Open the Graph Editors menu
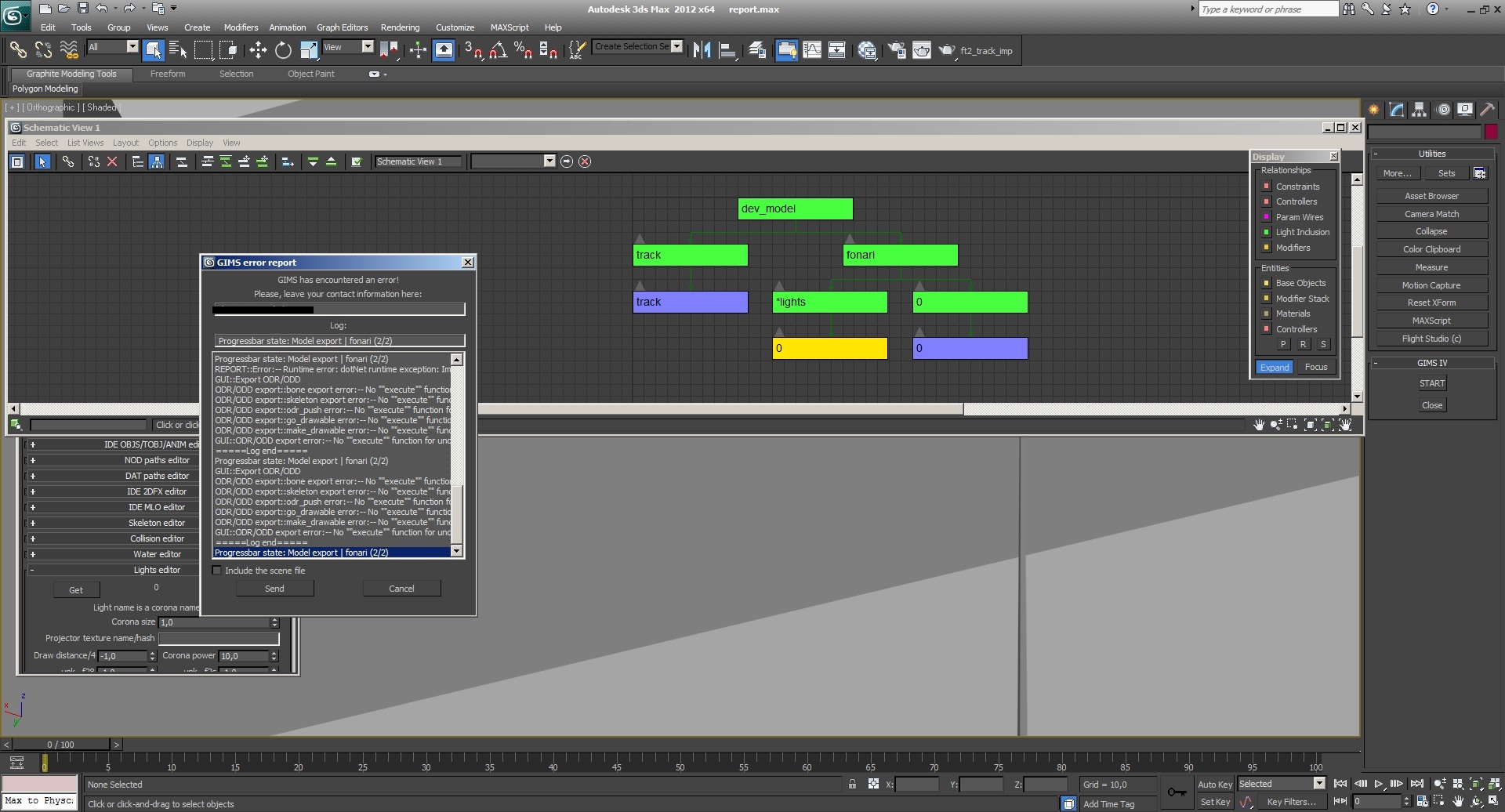The height and width of the screenshot is (812, 1505). tap(342, 27)
